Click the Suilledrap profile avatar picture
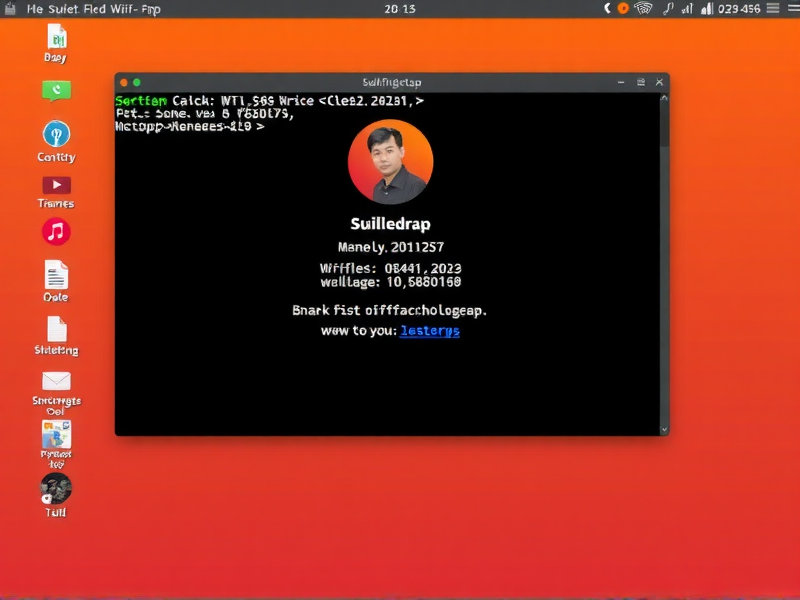The width and height of the screenshot is (800, 600). (390, 161)
